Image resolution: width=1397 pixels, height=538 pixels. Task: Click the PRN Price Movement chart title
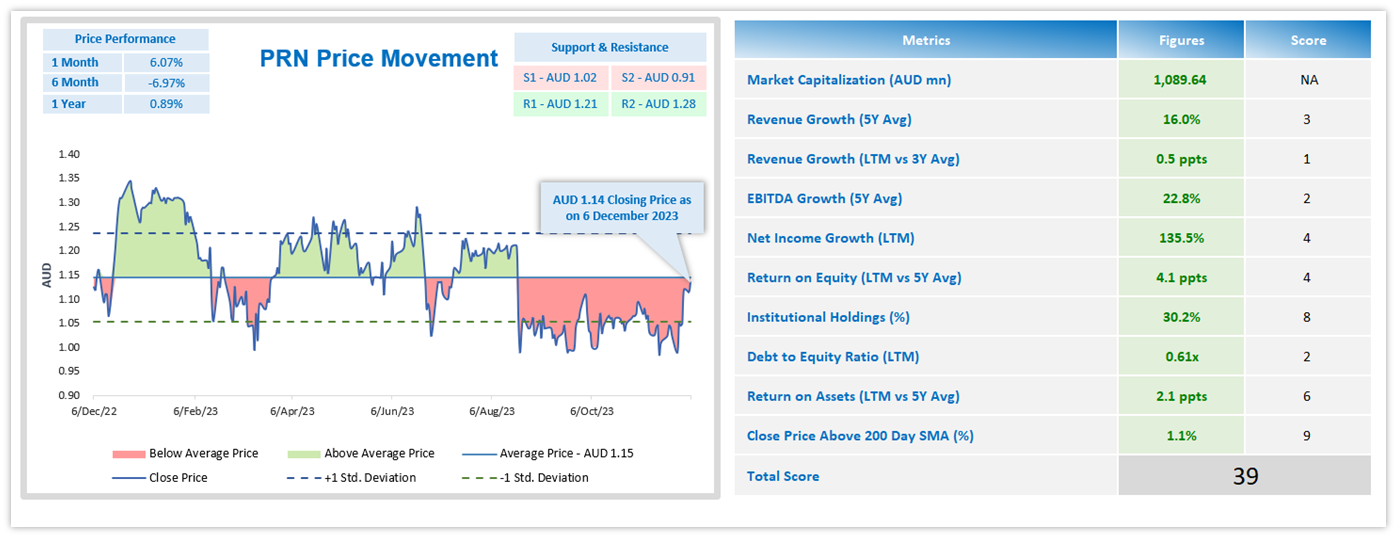pos(379,59)
